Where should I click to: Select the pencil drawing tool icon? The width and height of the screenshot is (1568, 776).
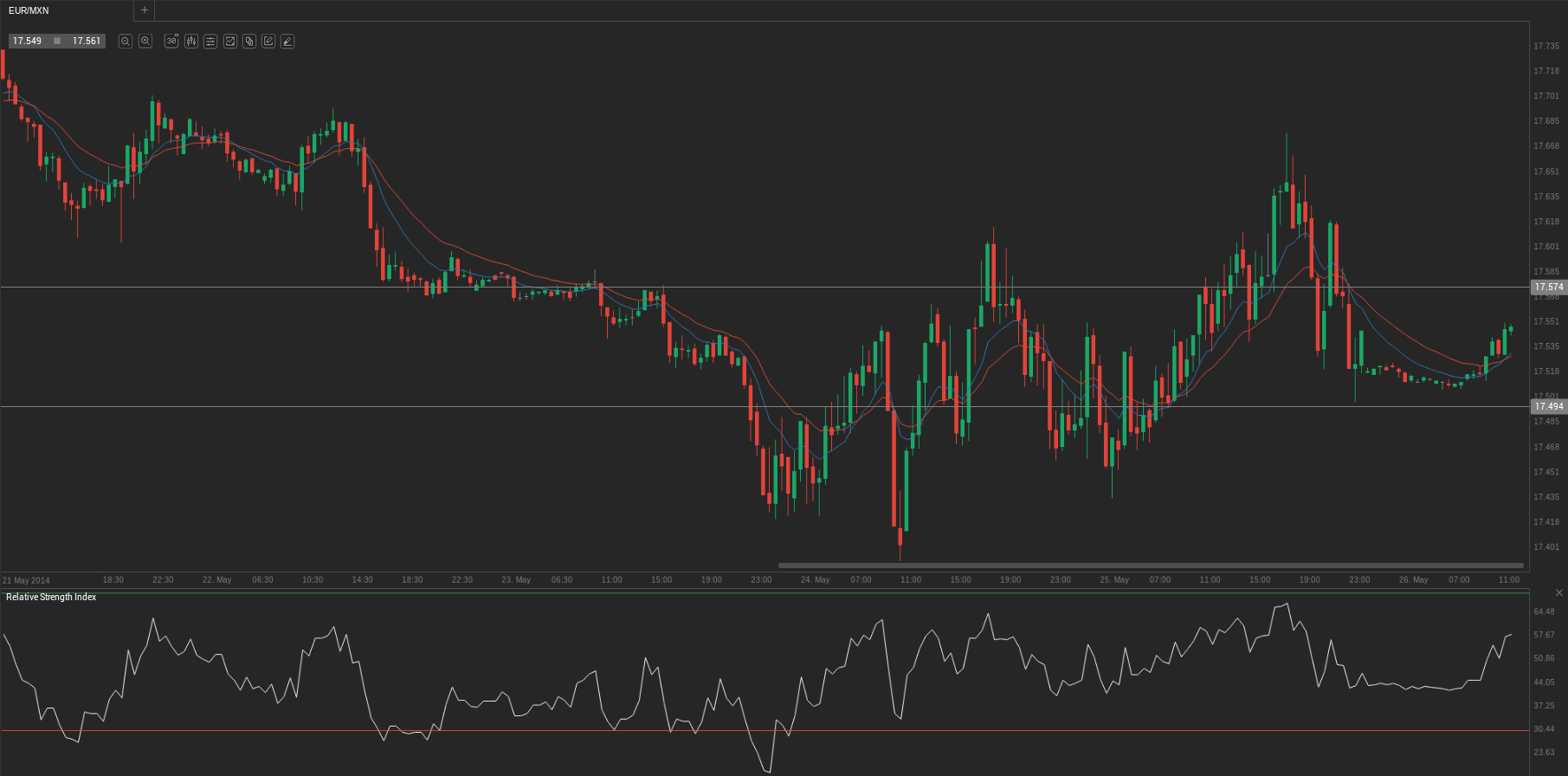click(x=287, y=41)
